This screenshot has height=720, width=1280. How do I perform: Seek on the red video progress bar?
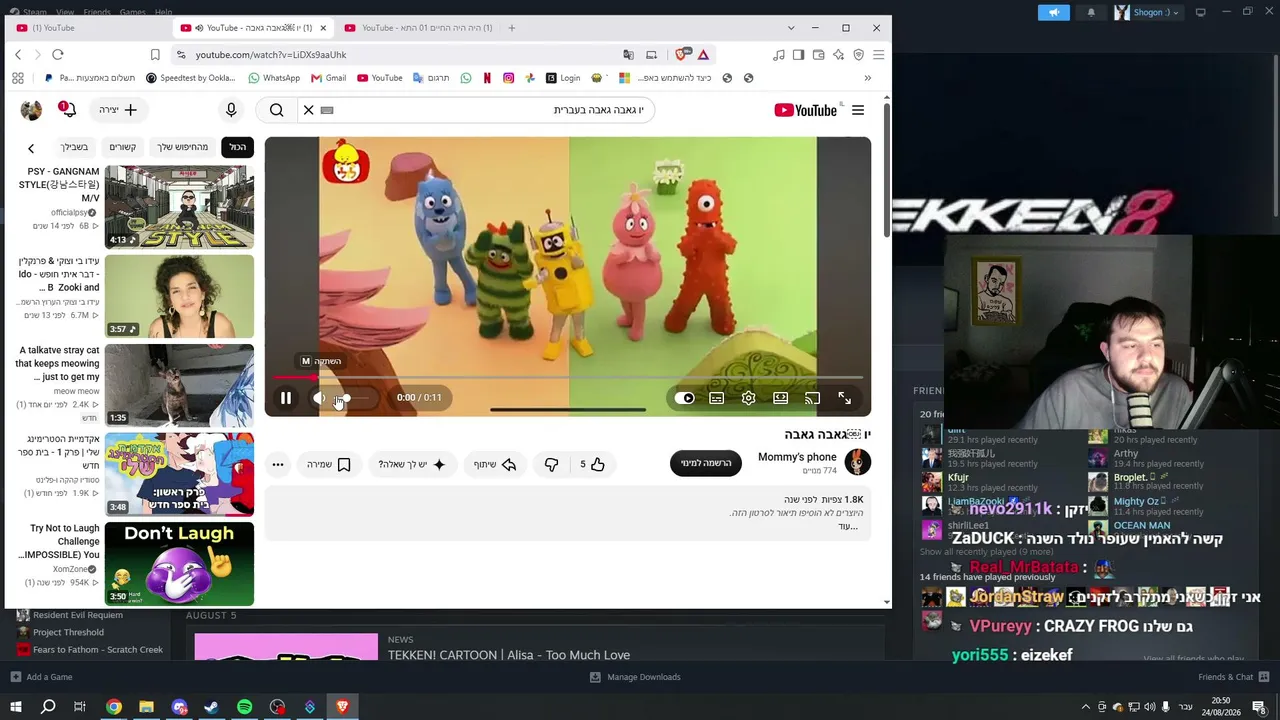click(567, 378)
